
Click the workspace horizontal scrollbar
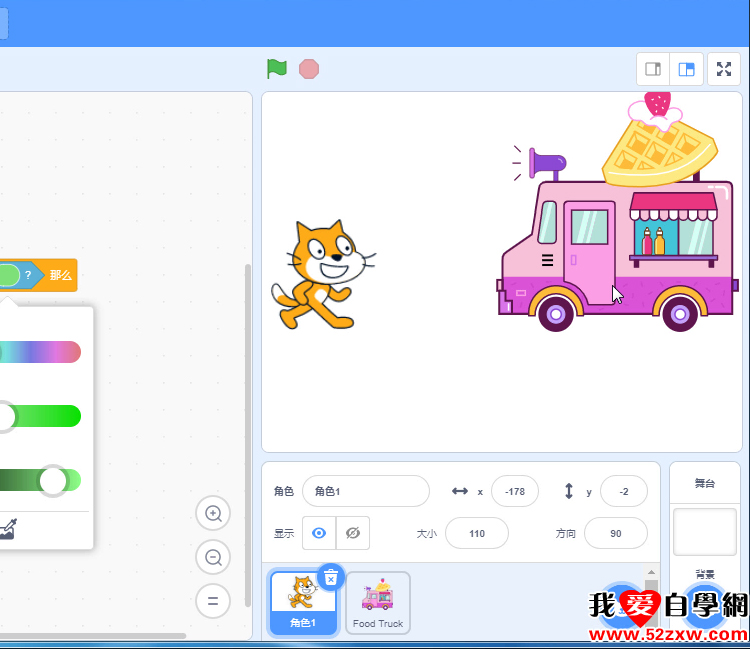(x=93, y=636)
